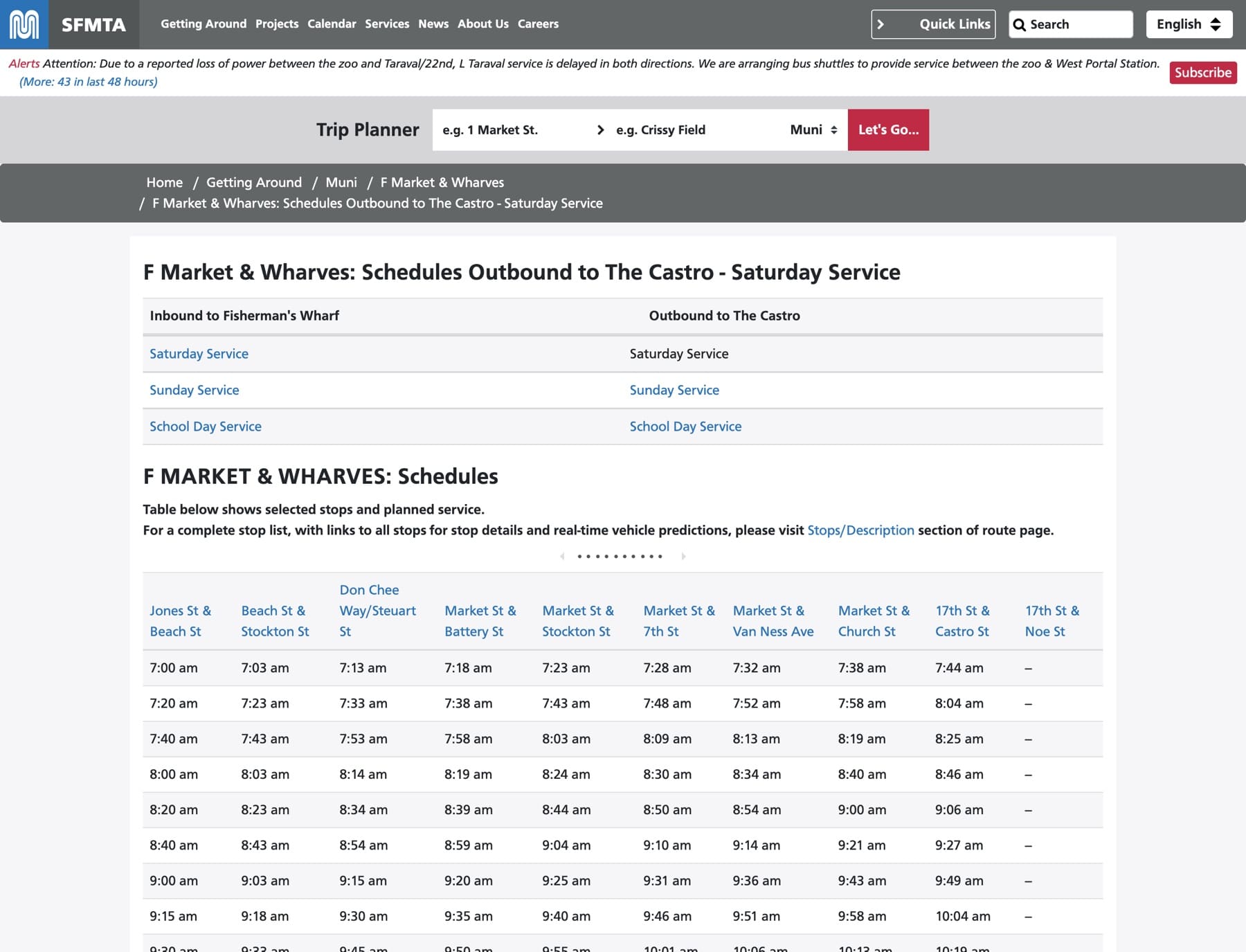The image size is (1246, 952).
Task: Open the Calendar menu item
Action: (332, 24)
